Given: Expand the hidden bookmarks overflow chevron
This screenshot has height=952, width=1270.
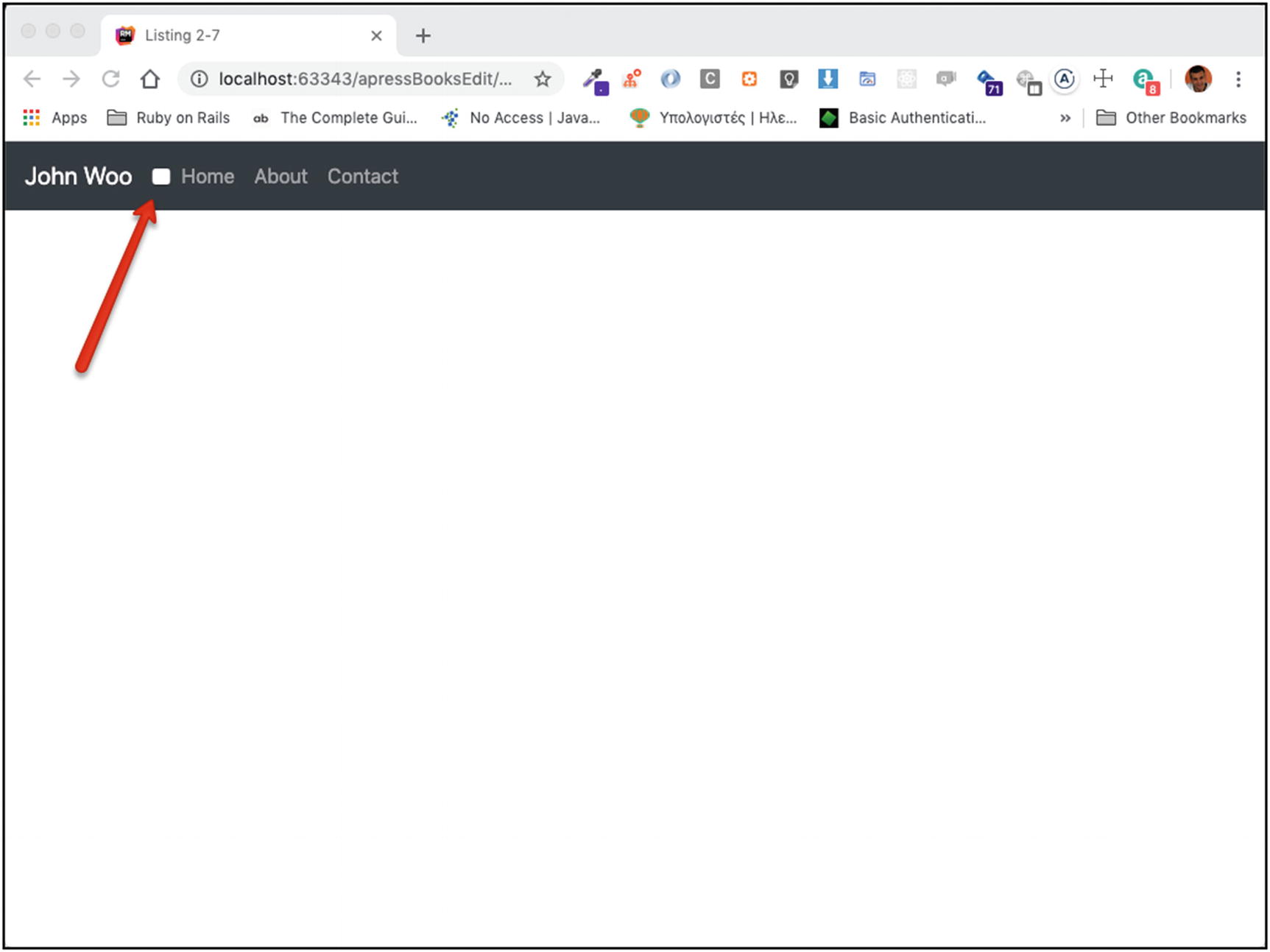Looking at the screenshot, I should click(x=1065, y=118).
